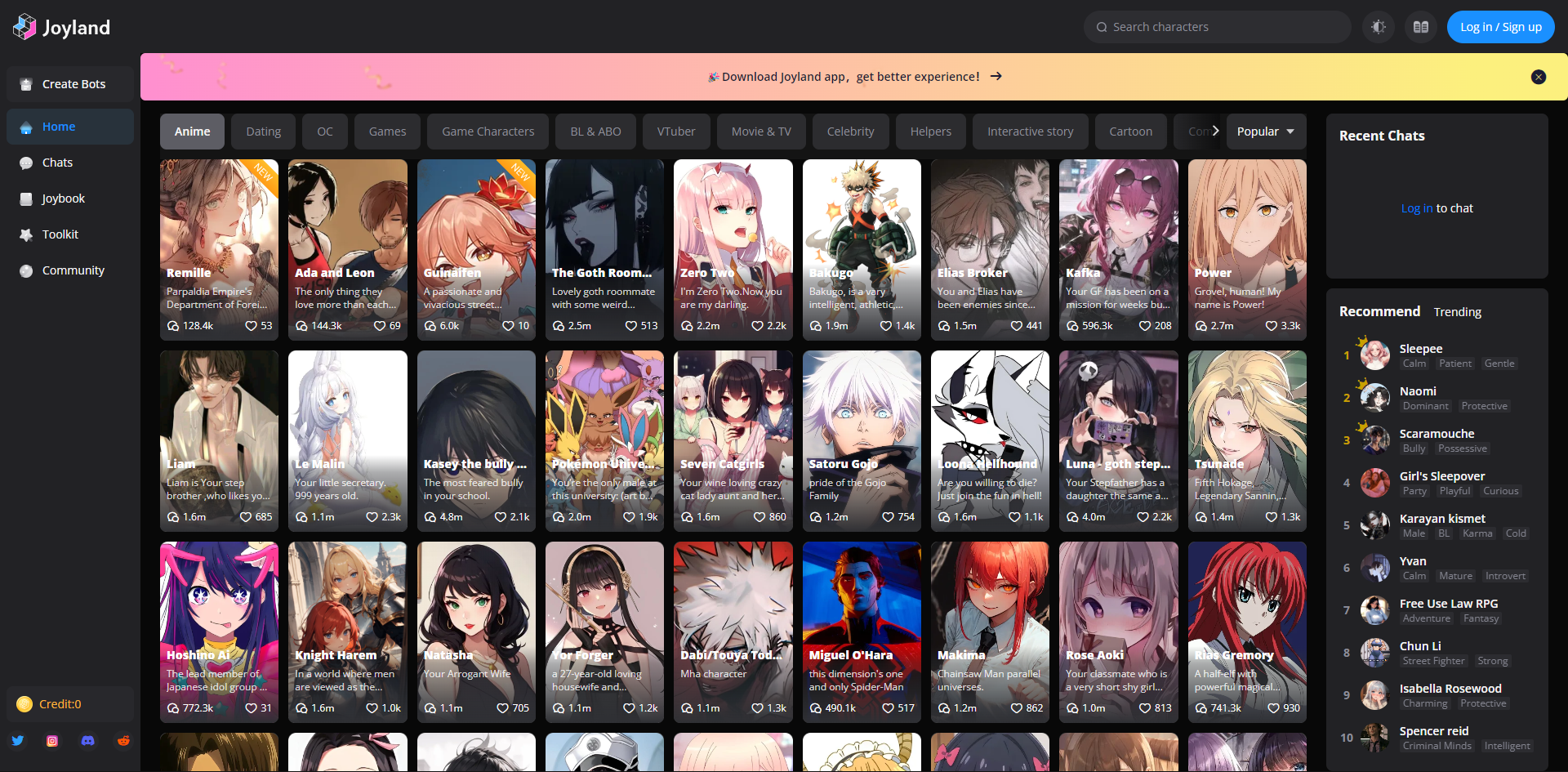Close the download app banner
Image resolution: width=1568 pixels, height=772 pixels.
(1539, 77)
